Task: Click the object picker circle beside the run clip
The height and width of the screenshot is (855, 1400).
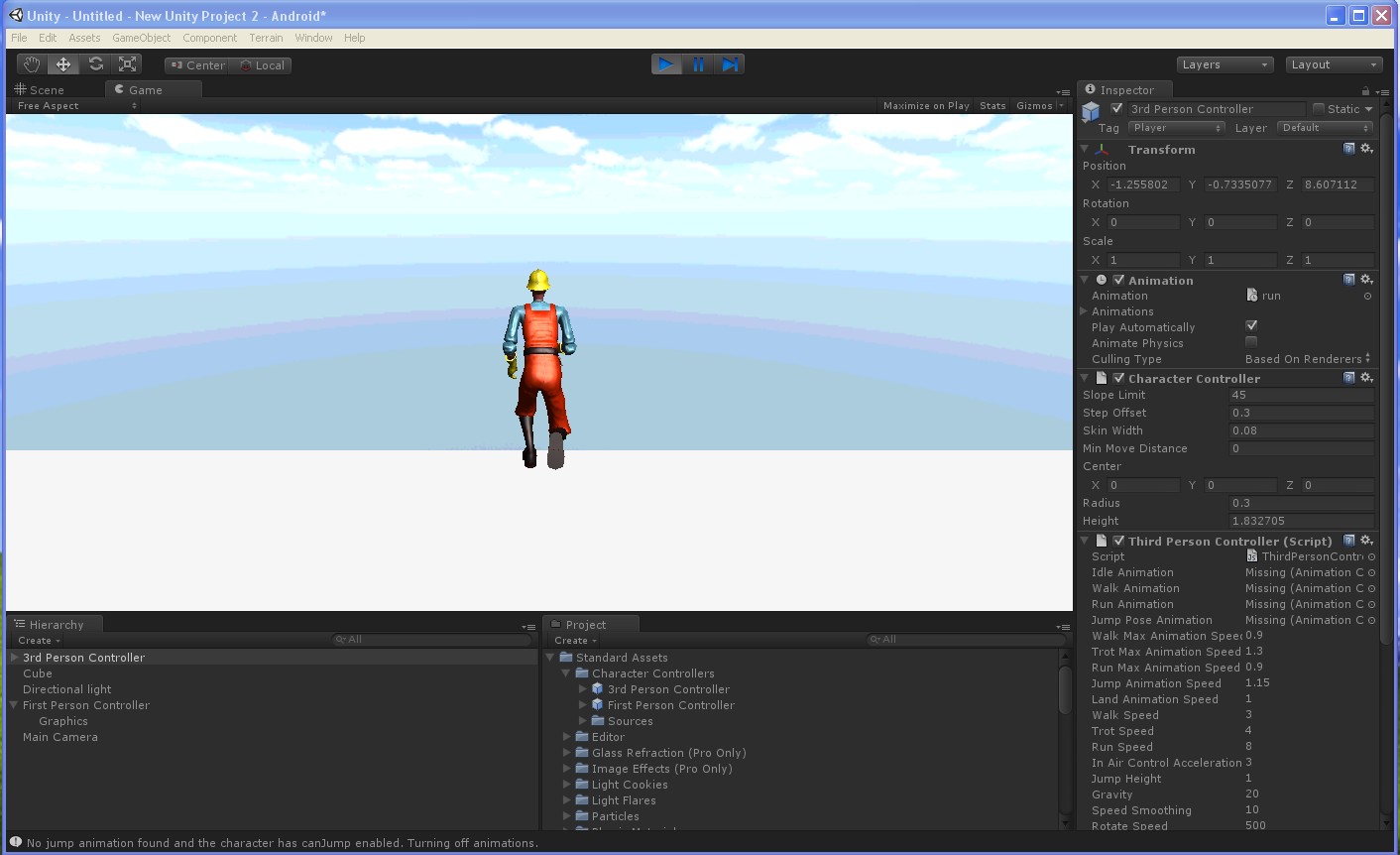Action: 1367,296
